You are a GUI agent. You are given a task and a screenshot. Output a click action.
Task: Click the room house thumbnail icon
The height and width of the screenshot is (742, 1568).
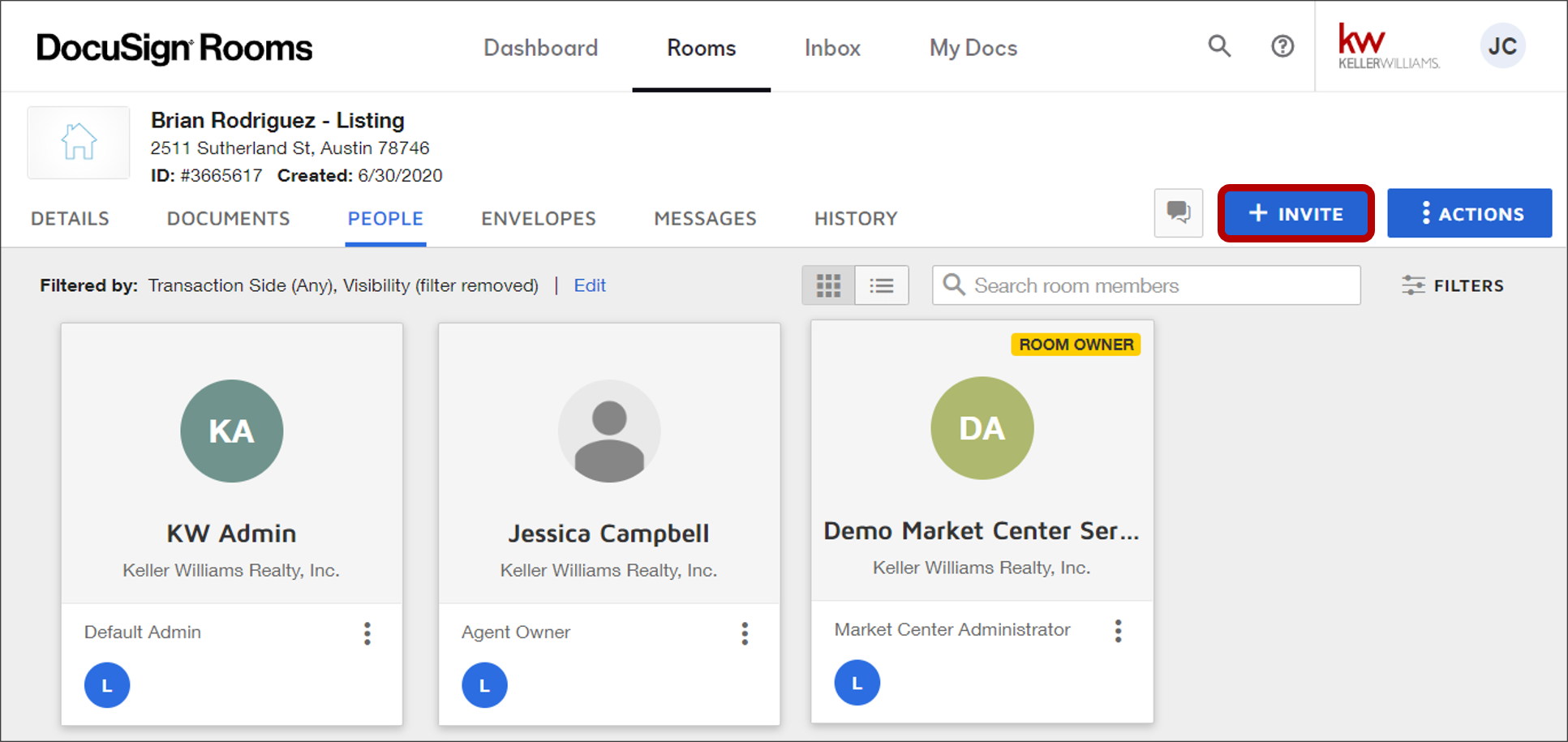(79, 142)
